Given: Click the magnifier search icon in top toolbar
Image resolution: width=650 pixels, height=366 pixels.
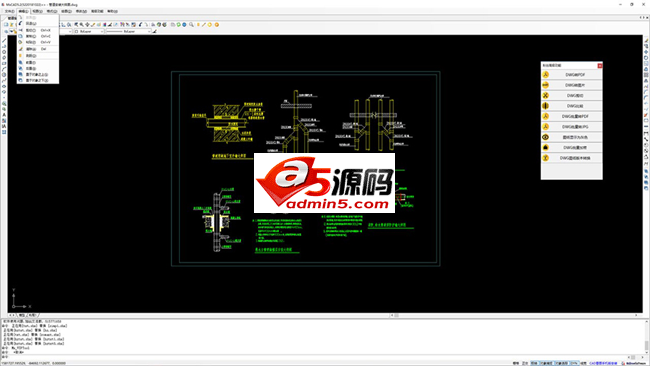Looking at the screenshot, I should 192,24.
